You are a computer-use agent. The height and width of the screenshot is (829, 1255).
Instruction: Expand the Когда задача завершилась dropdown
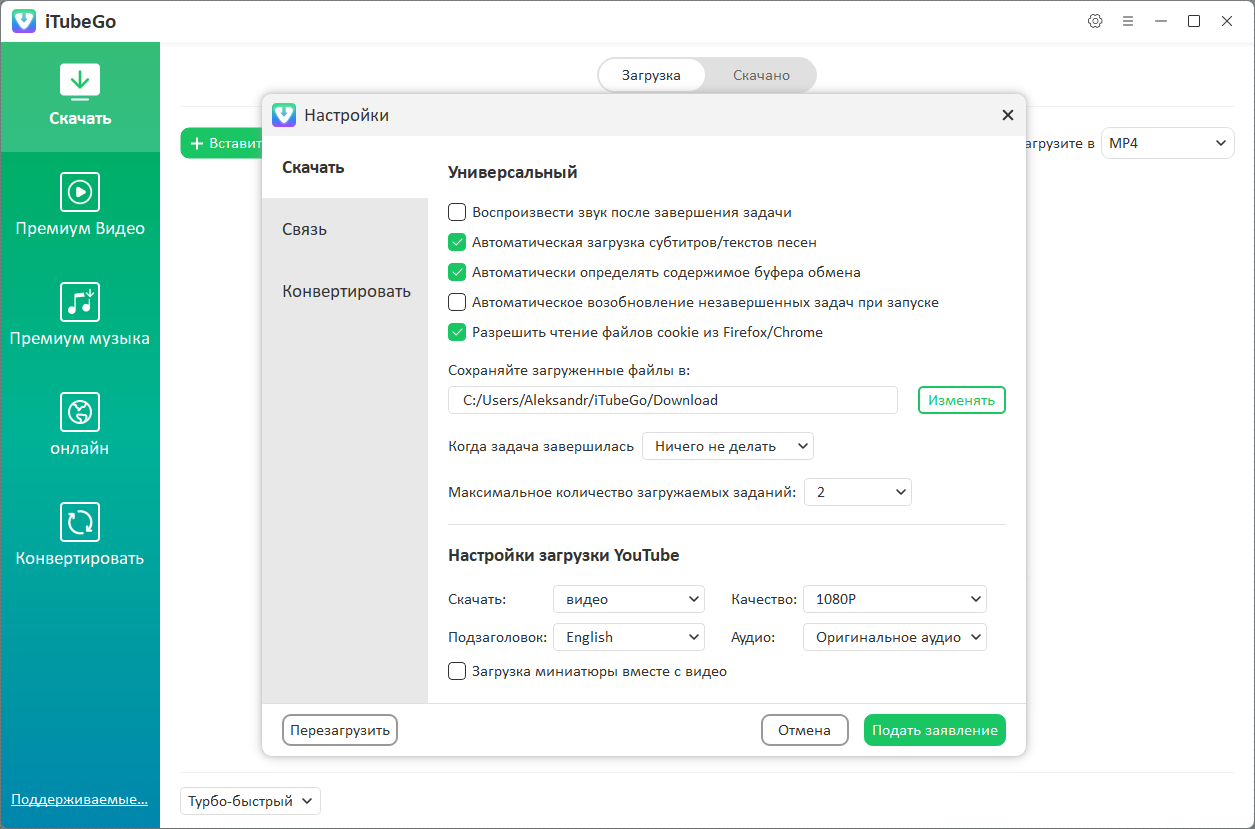[x=728, y=446]
